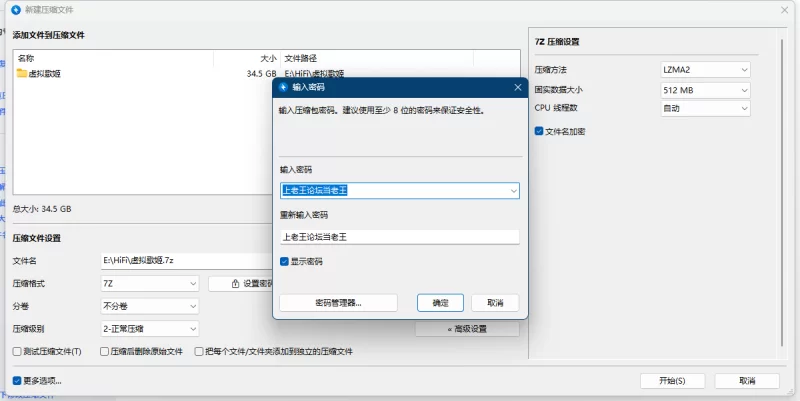Open the 分卷 不分卷 dropdown

(x=149, y=306)
